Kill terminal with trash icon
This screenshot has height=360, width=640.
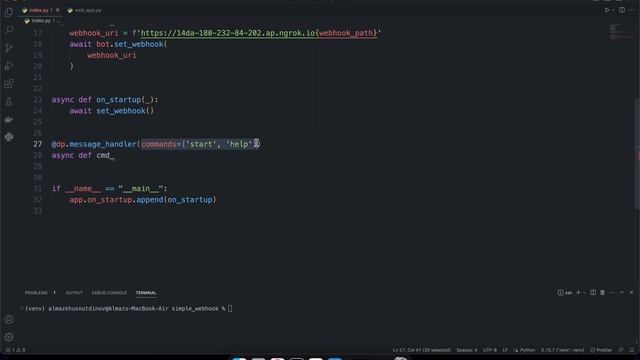(x=602, y=293)
